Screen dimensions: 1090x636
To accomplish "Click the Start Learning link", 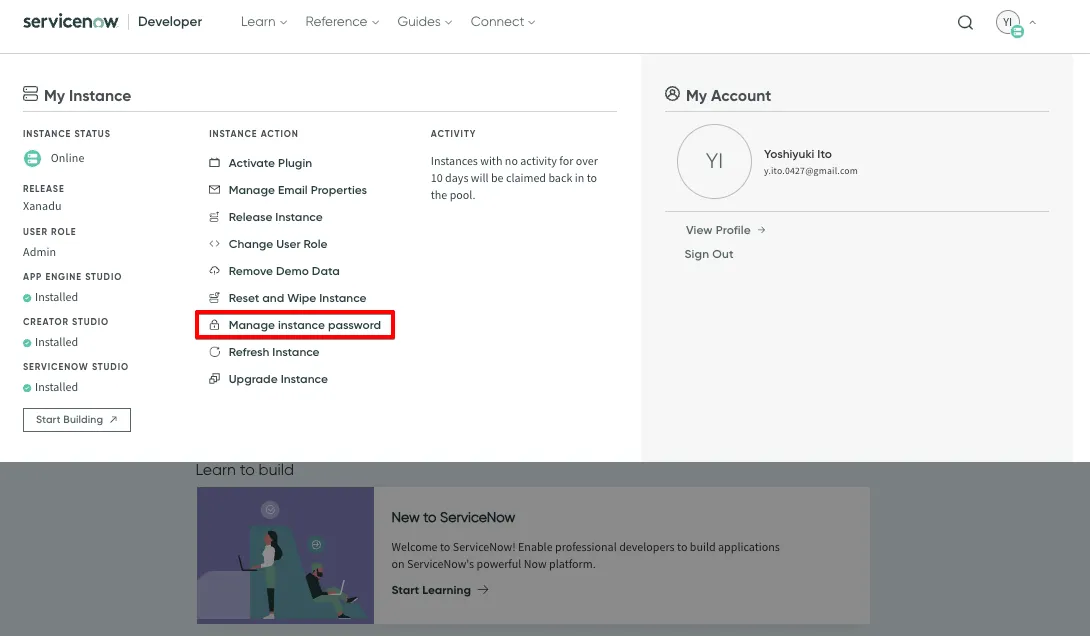I will tap(439, 590).
